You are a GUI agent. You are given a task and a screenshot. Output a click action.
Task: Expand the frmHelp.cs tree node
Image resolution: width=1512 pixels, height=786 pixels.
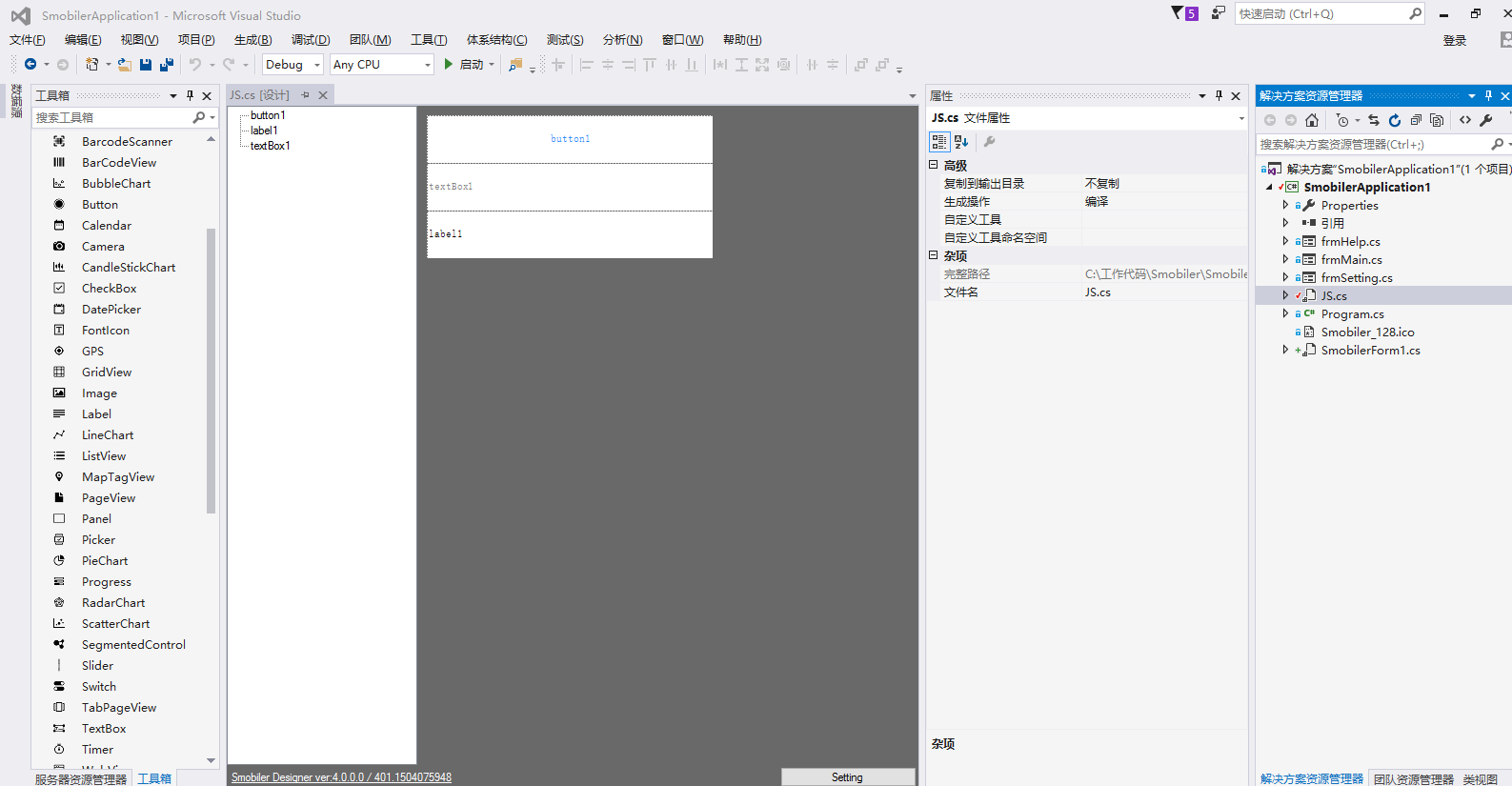[x=1285, y=242]
